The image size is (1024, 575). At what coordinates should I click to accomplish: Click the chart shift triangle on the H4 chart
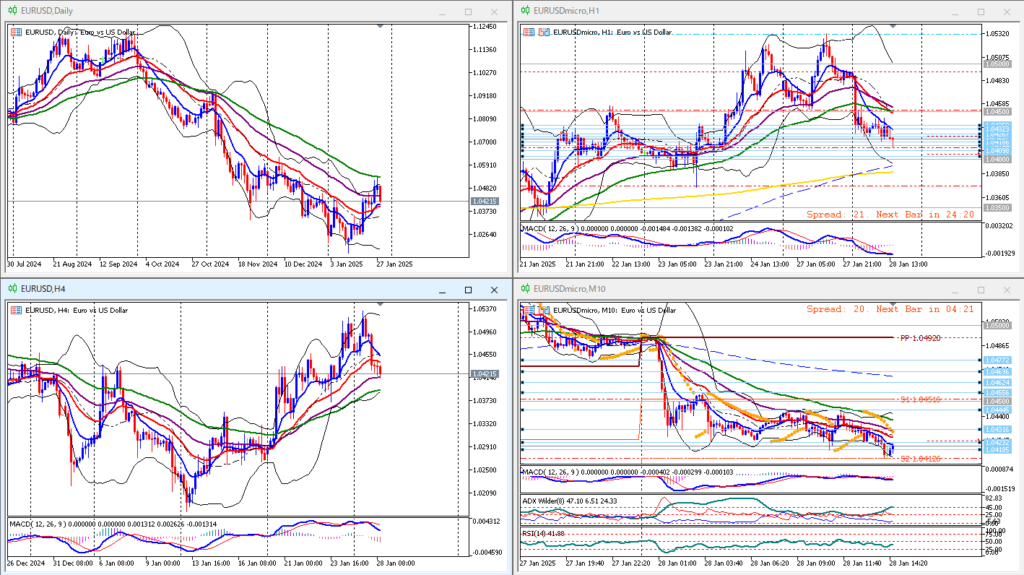click(380, 304)
